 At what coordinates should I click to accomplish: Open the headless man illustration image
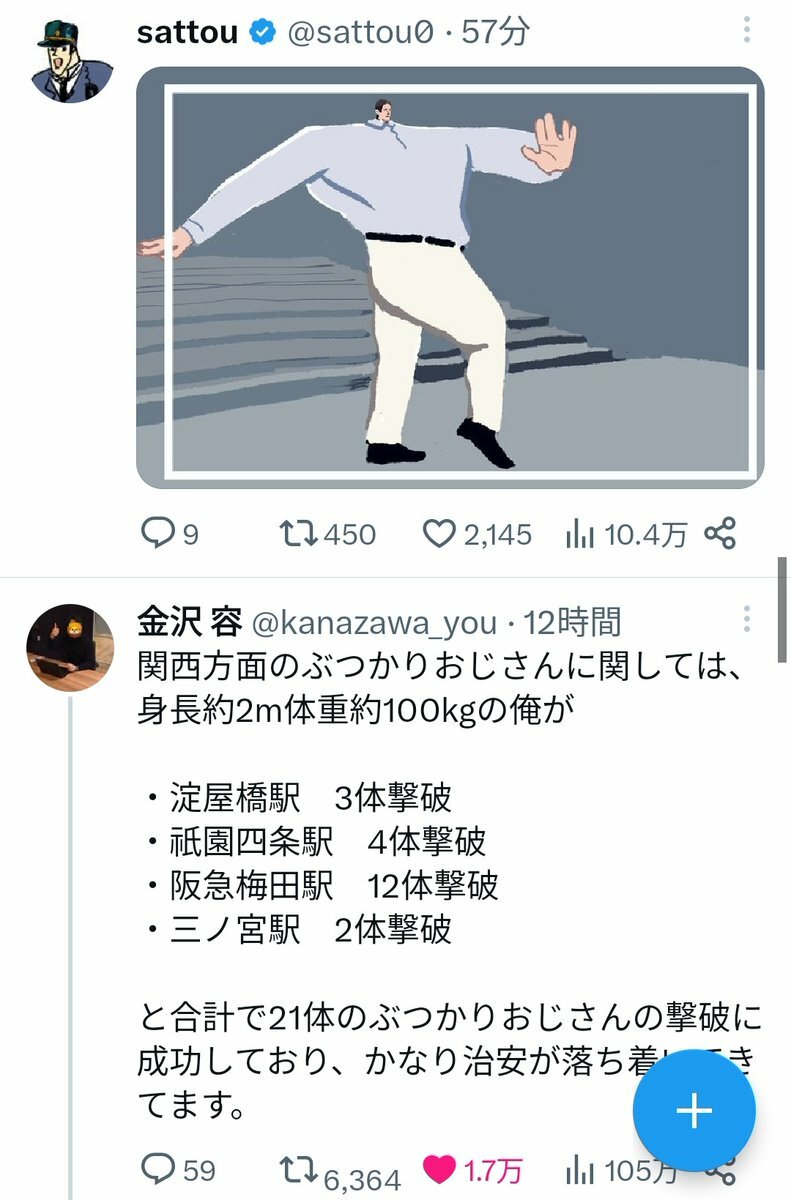coord(450,278)
